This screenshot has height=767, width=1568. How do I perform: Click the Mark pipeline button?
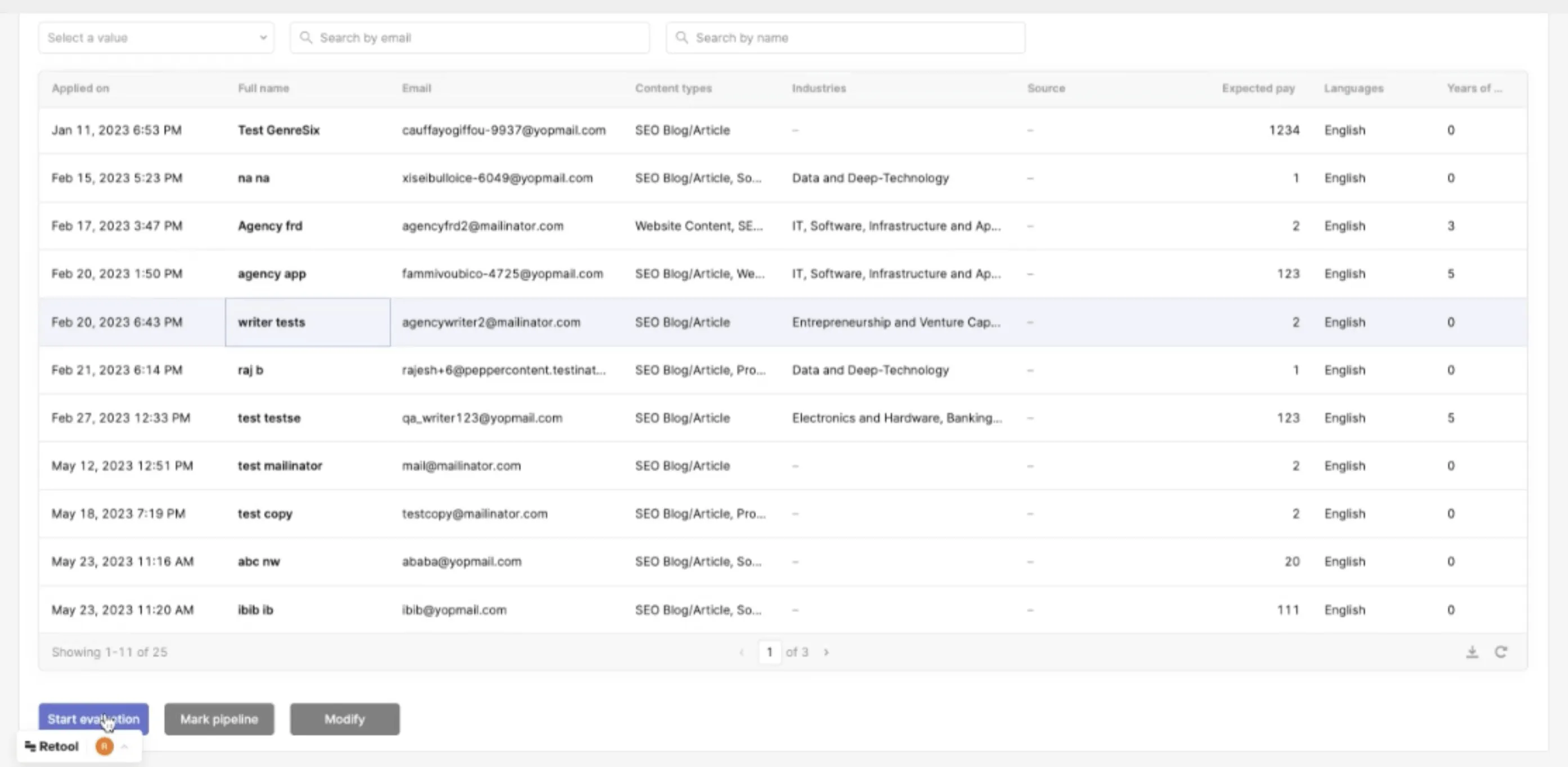(219, 719)
